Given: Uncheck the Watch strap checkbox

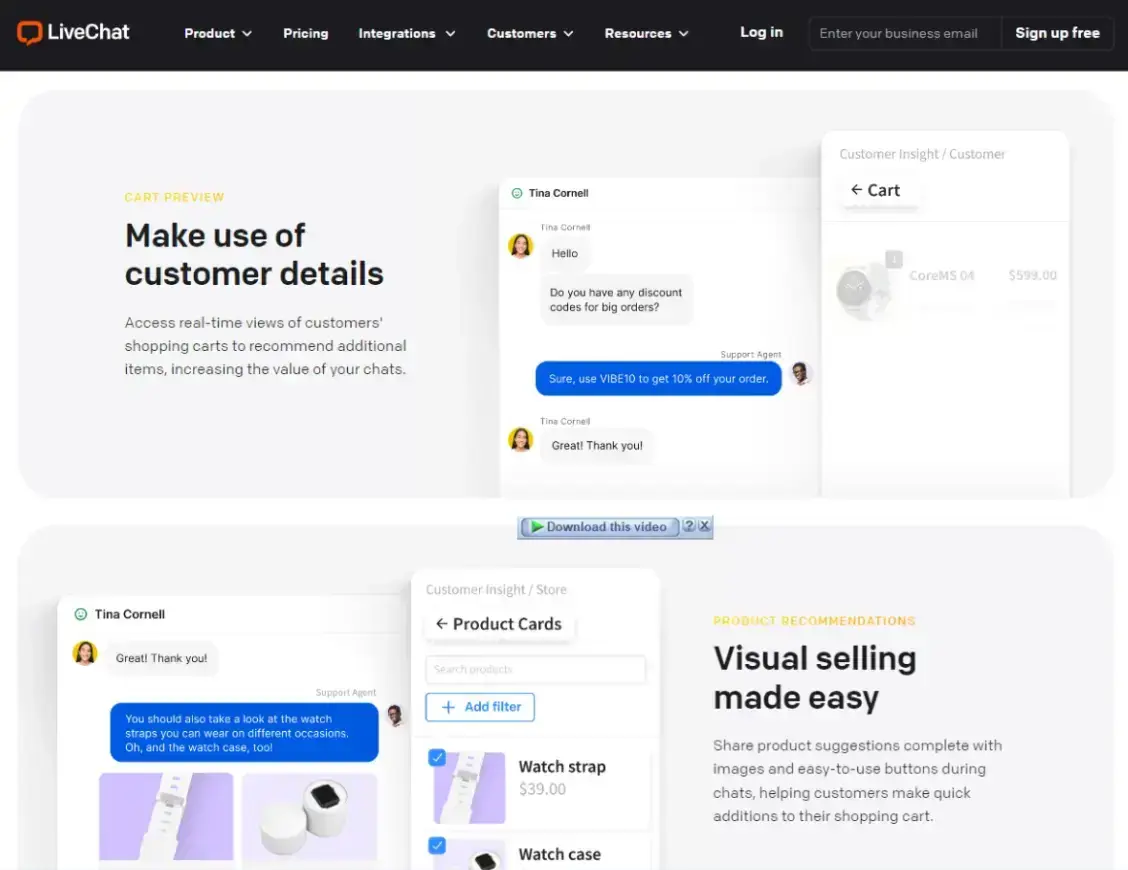Looking at the screenshot, I should pyautogui.click(x=437, y=758).
